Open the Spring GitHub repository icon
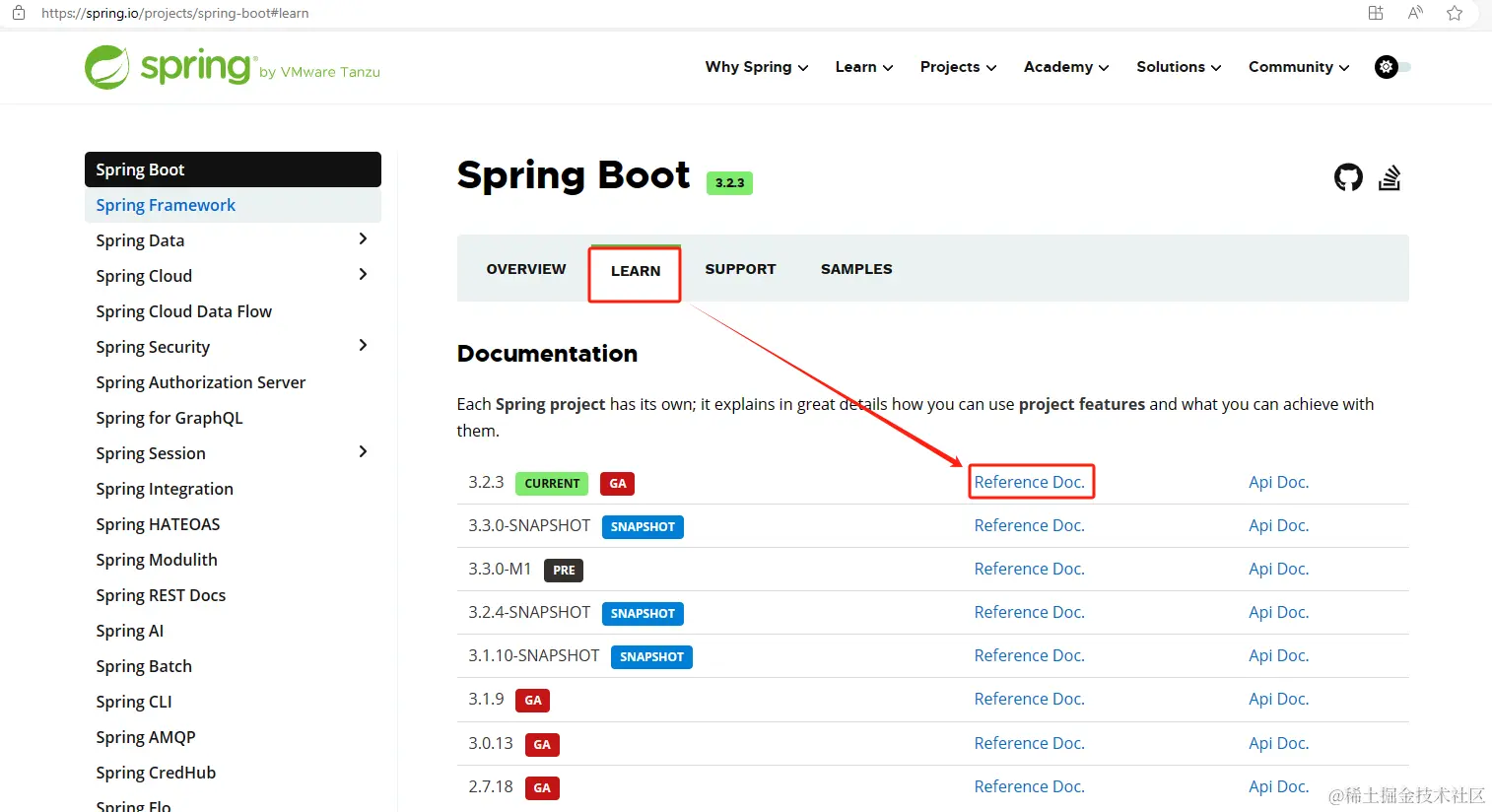Screen dimensions: 1492x812 [1348, 177]
